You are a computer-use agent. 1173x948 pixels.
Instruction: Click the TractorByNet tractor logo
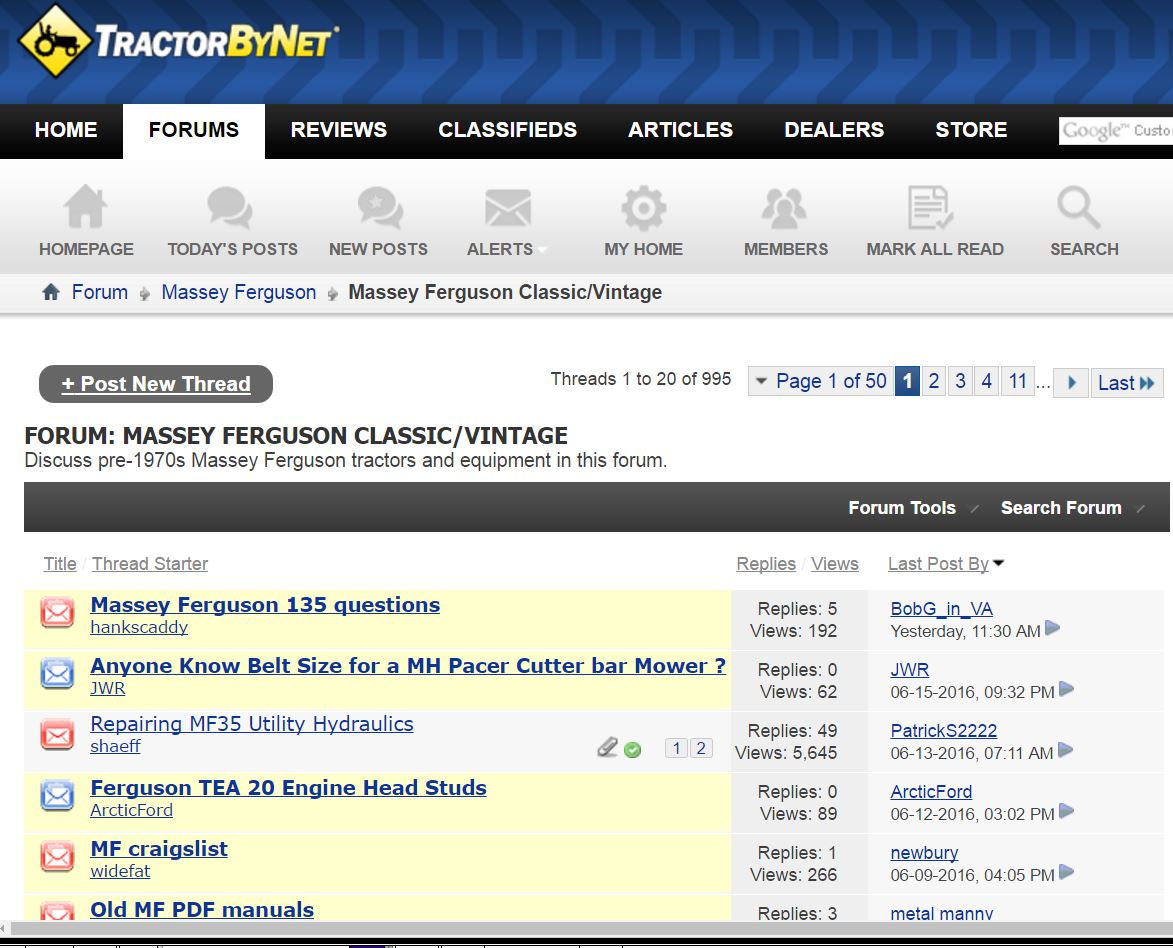click(178, 40)
